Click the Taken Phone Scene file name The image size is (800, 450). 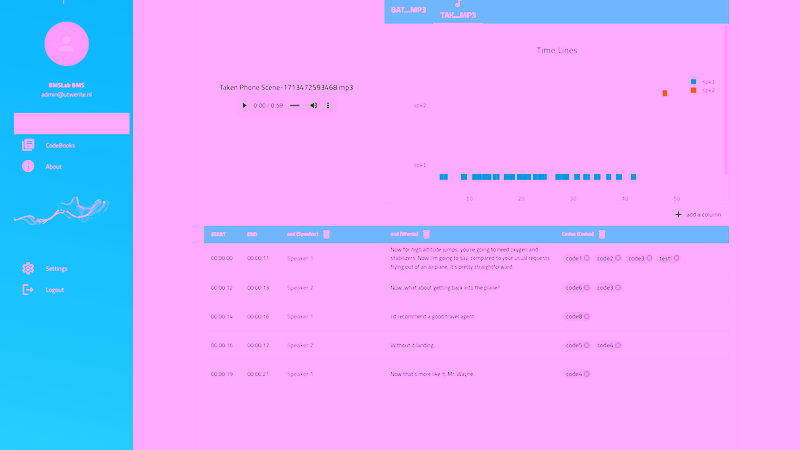[x=286, y=87]
